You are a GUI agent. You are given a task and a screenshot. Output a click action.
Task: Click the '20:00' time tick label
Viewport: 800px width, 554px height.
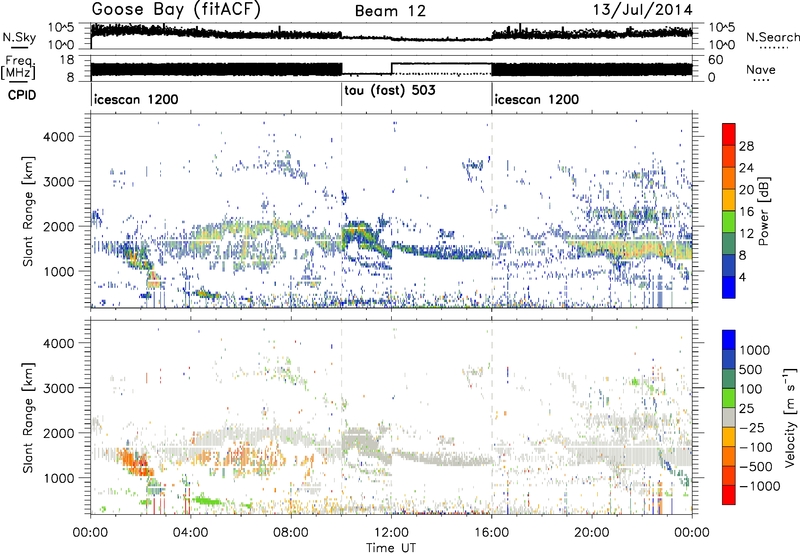(592, 533)
